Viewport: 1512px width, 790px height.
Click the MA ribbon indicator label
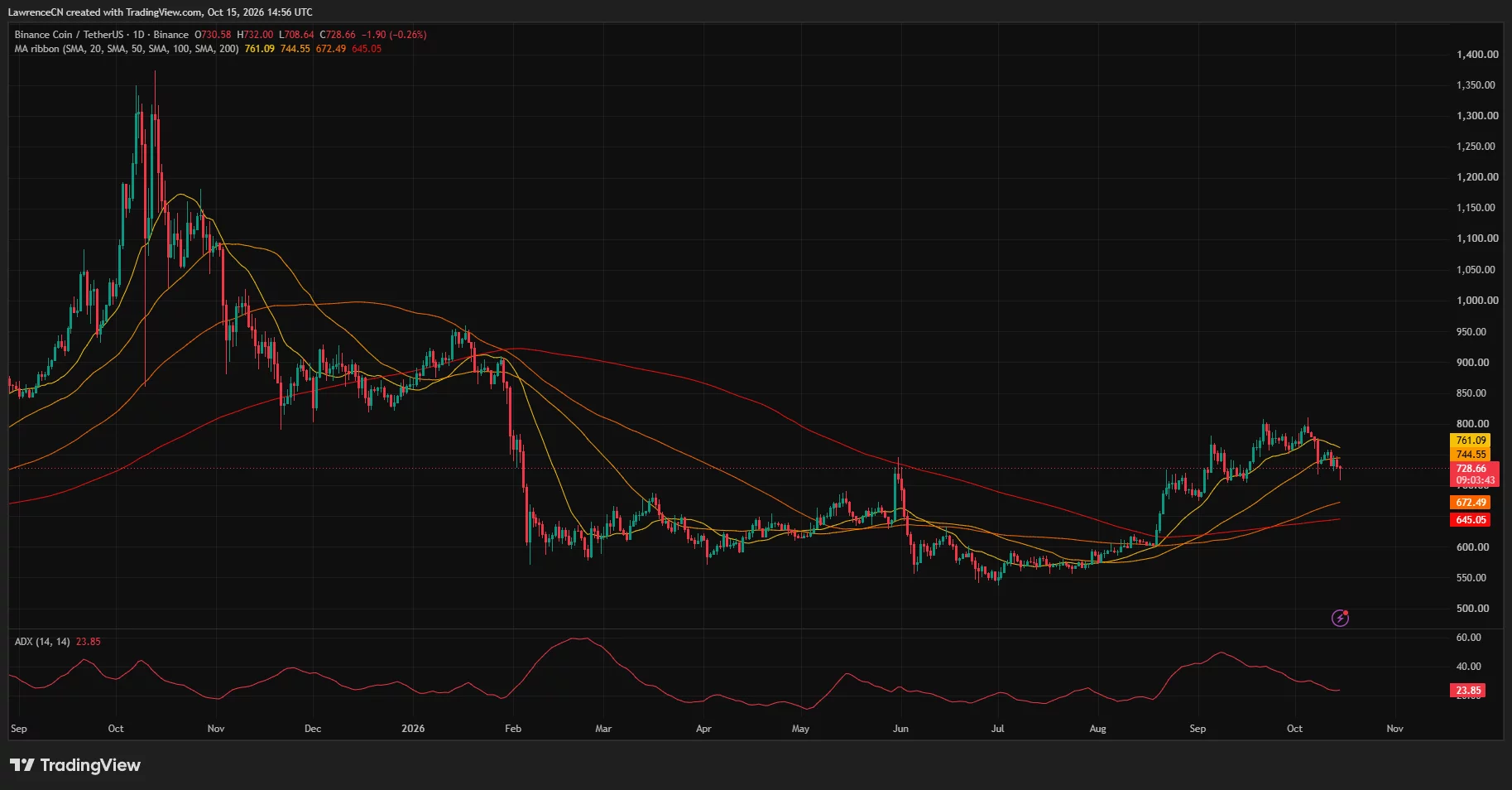coord(127,49)
